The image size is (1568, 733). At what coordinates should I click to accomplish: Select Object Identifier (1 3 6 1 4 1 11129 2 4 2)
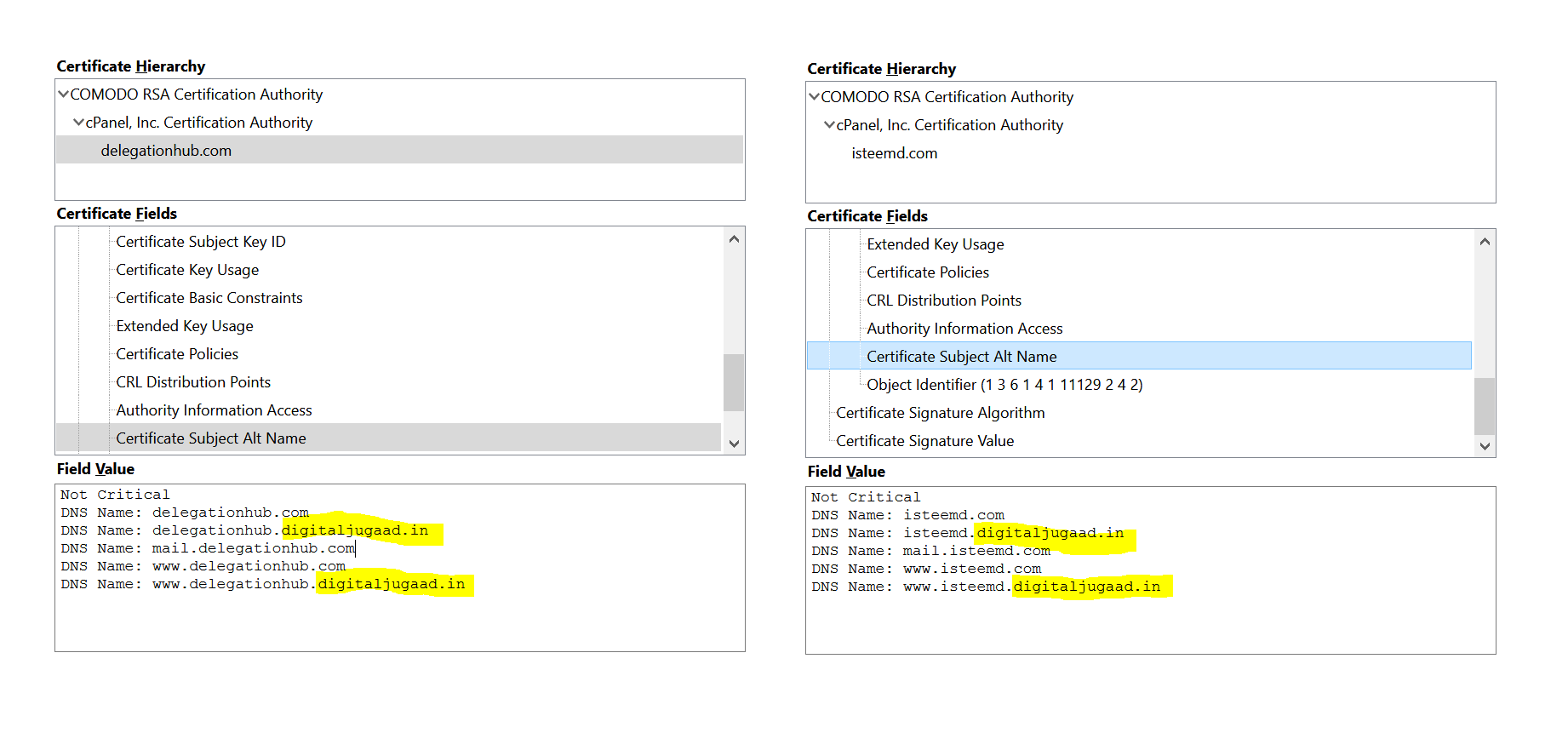point(1004,385)
